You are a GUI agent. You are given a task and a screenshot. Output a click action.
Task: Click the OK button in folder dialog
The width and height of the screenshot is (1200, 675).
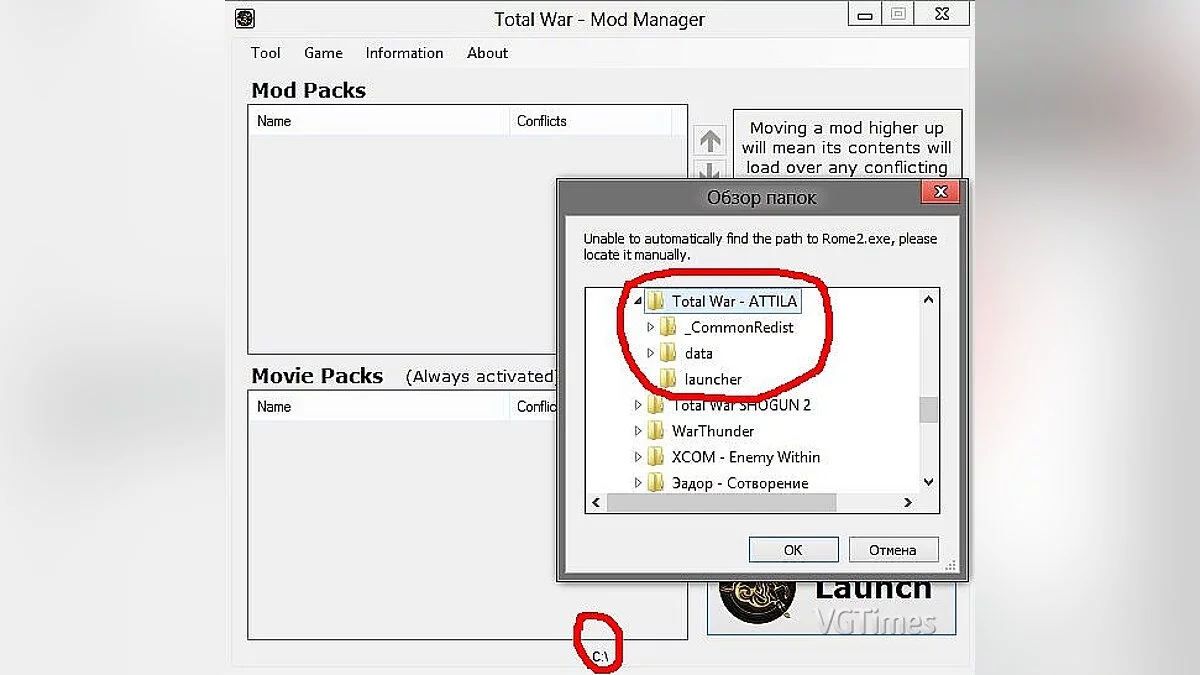[x=793, y=549]
